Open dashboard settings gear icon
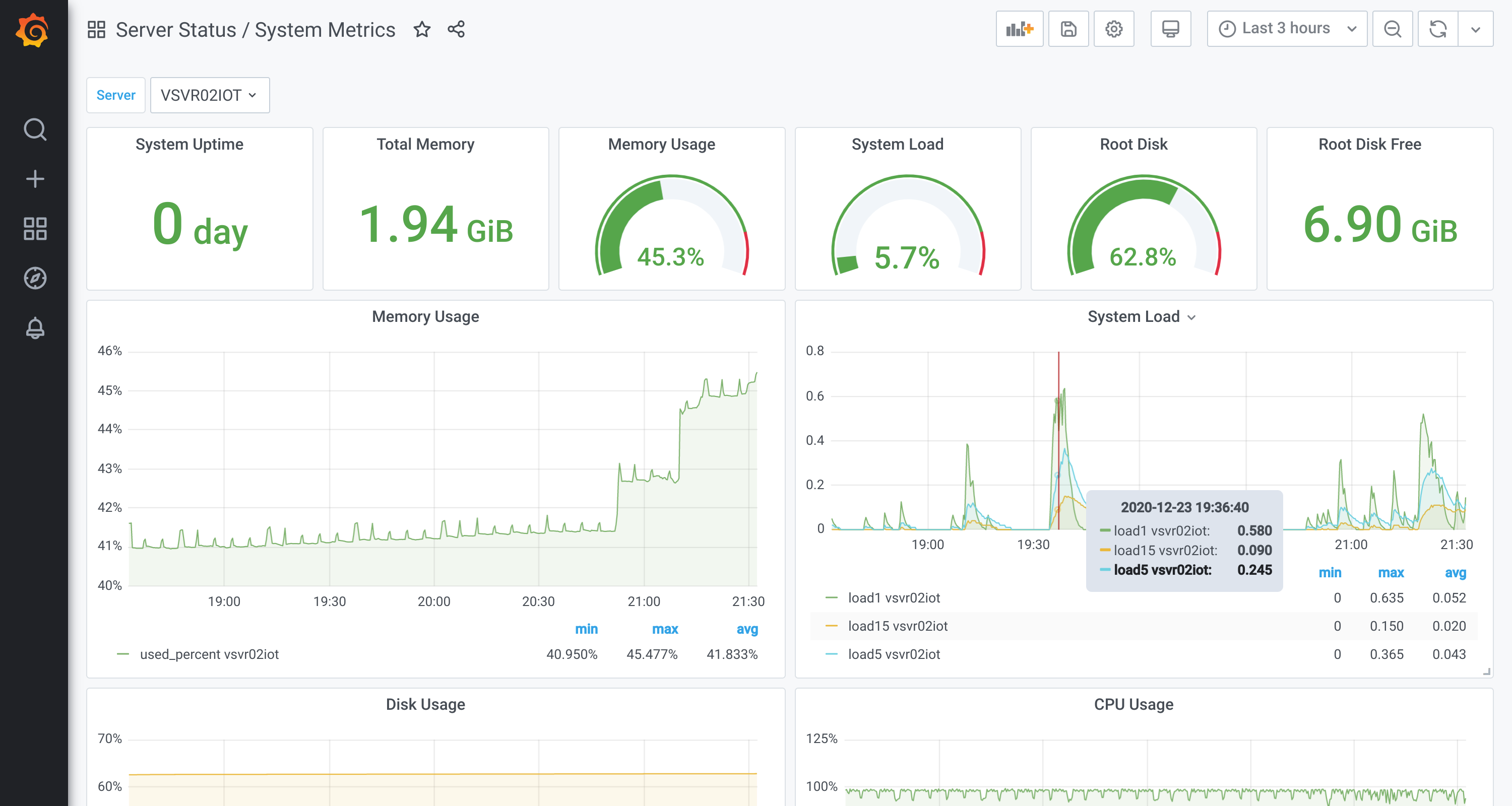Image resolution: width=1512 pixels, height=806 pixels. coord(1113,28)
